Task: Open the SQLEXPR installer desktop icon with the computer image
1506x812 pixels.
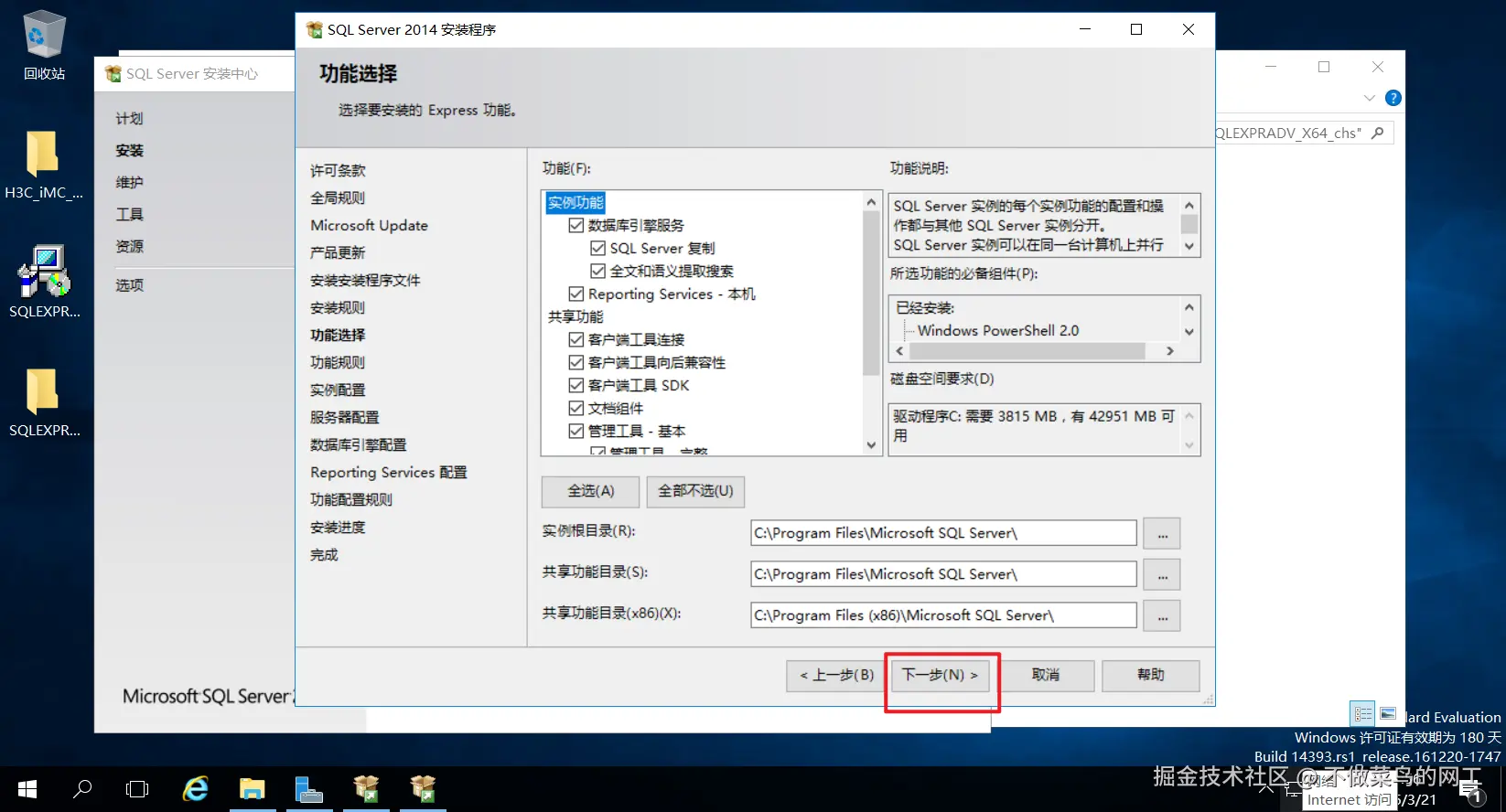Action: [44, 283]
